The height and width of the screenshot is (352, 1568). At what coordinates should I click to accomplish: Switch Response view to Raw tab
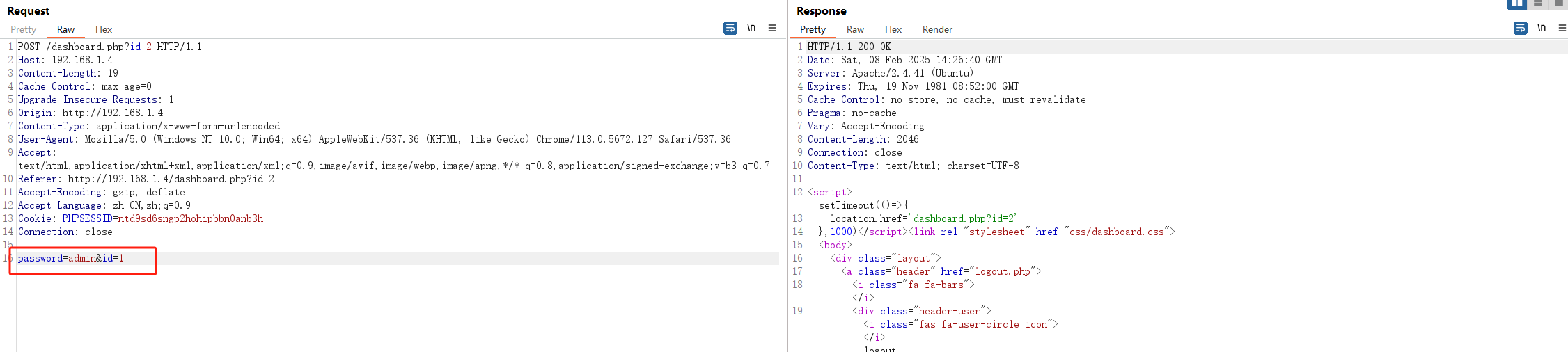point(855,29)
